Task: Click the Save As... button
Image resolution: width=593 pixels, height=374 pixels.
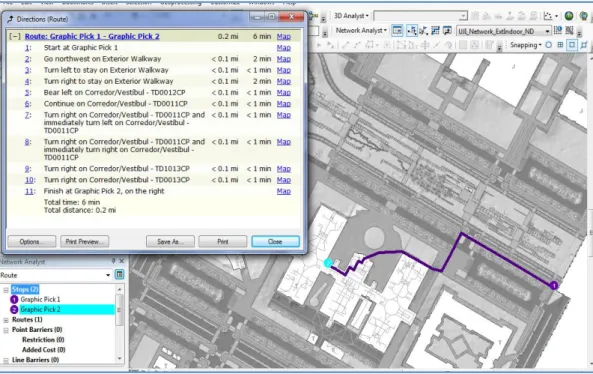Action: click(x=170, y=241)
